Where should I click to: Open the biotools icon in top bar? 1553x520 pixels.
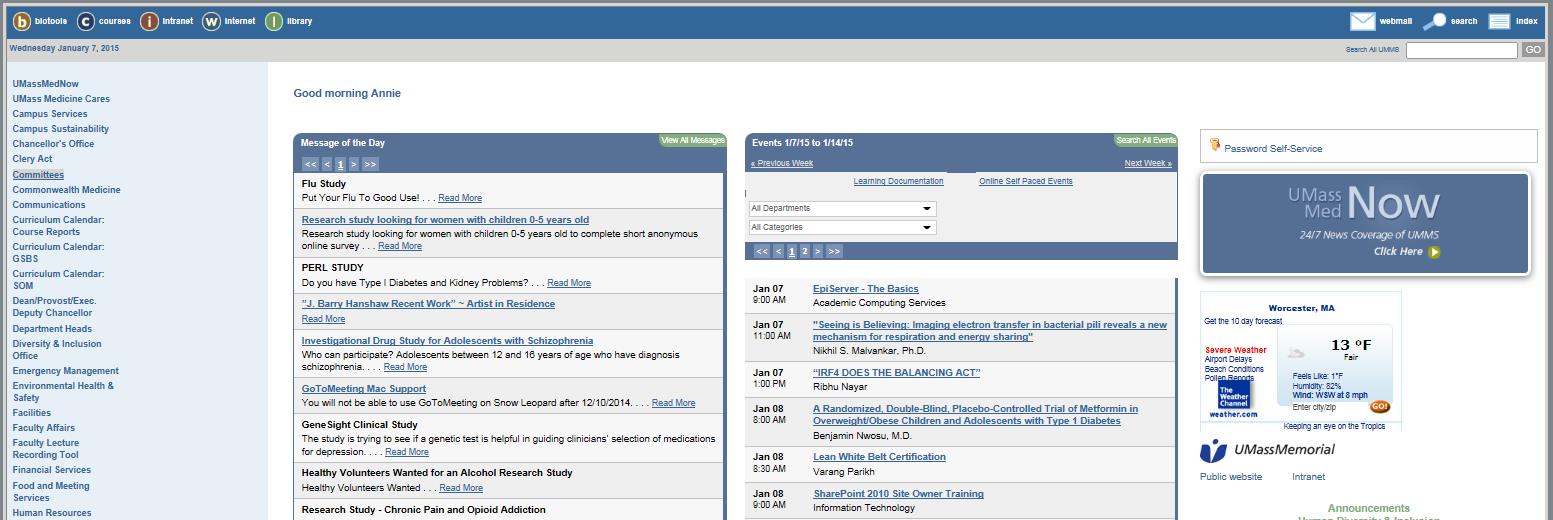[21, 21]
